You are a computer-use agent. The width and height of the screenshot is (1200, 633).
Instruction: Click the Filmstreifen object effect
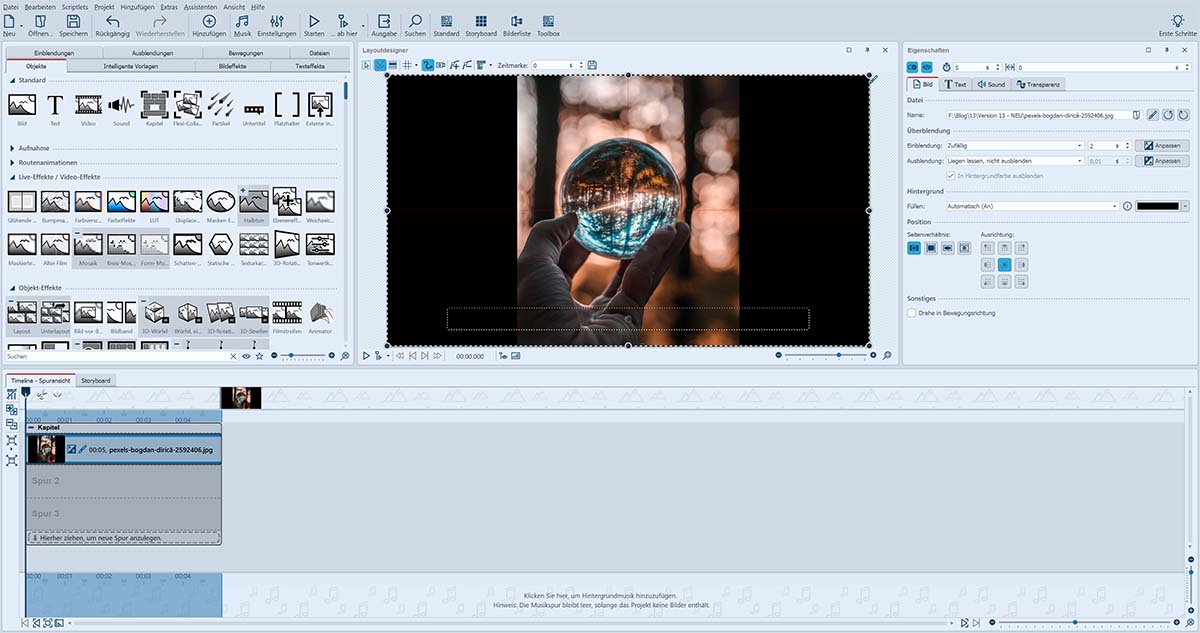[x=287, y=314]
